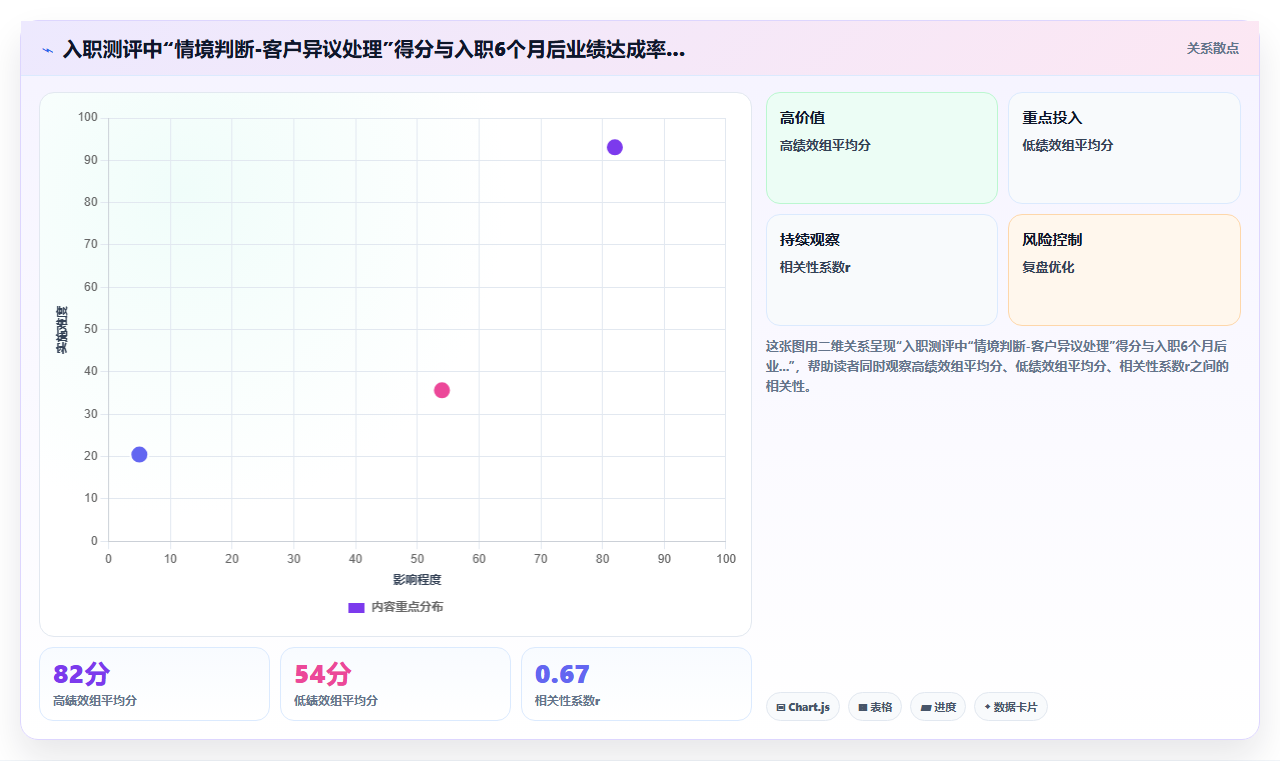Click the 关系散点 label in header
This screenshot has width=1280, height=761.
[x=1212, y=48]
